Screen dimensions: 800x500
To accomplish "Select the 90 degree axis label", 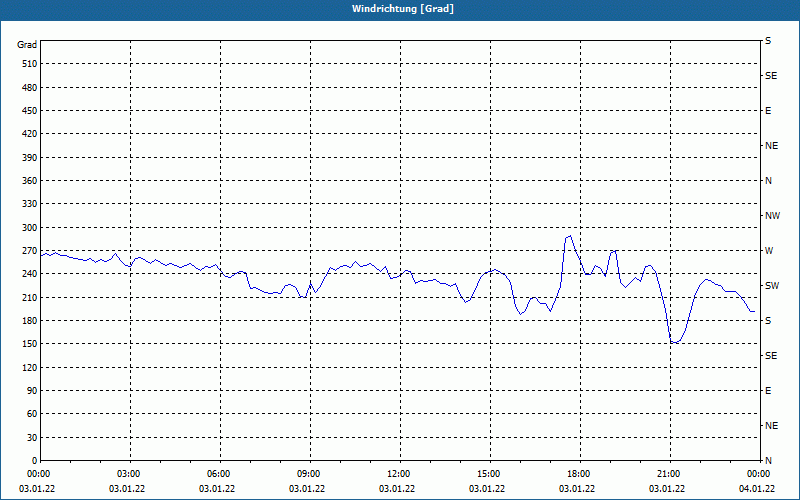I will pyautogui.click(x=32, y=391).
